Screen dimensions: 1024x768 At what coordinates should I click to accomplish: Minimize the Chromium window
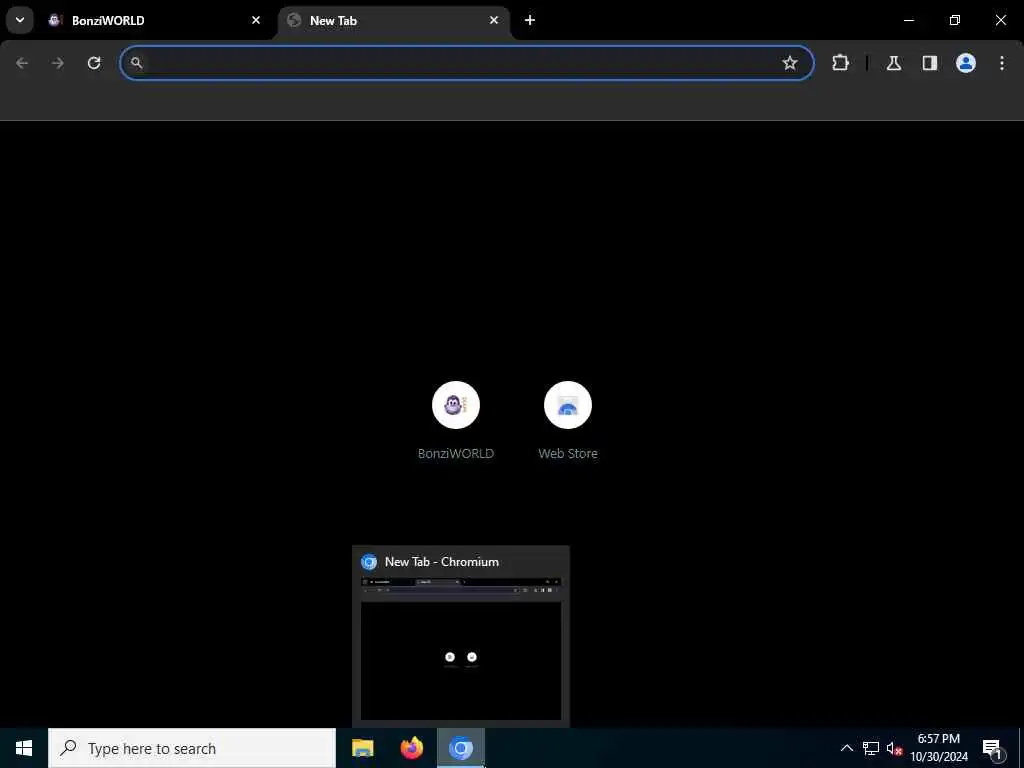[908, 20]
